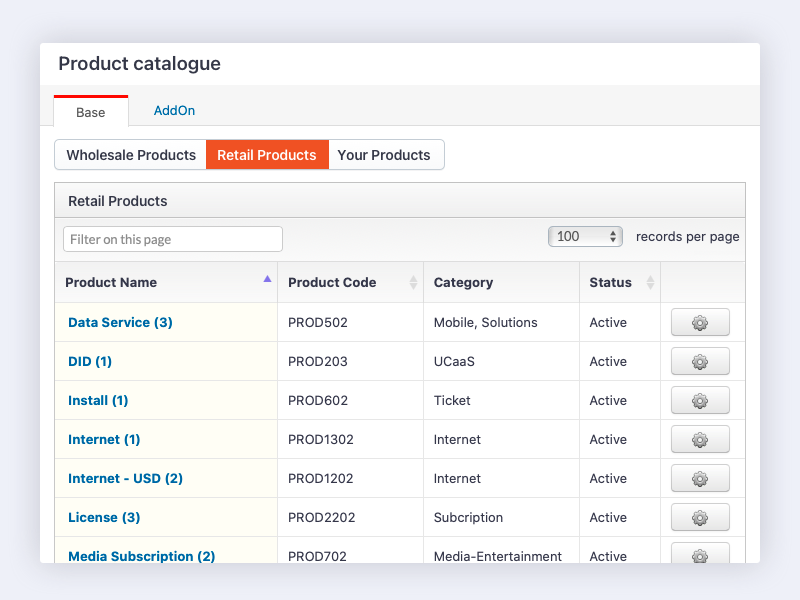Select the Wholesale Products tab
This screenshot has height=600, width=800.
click(131, 155)
